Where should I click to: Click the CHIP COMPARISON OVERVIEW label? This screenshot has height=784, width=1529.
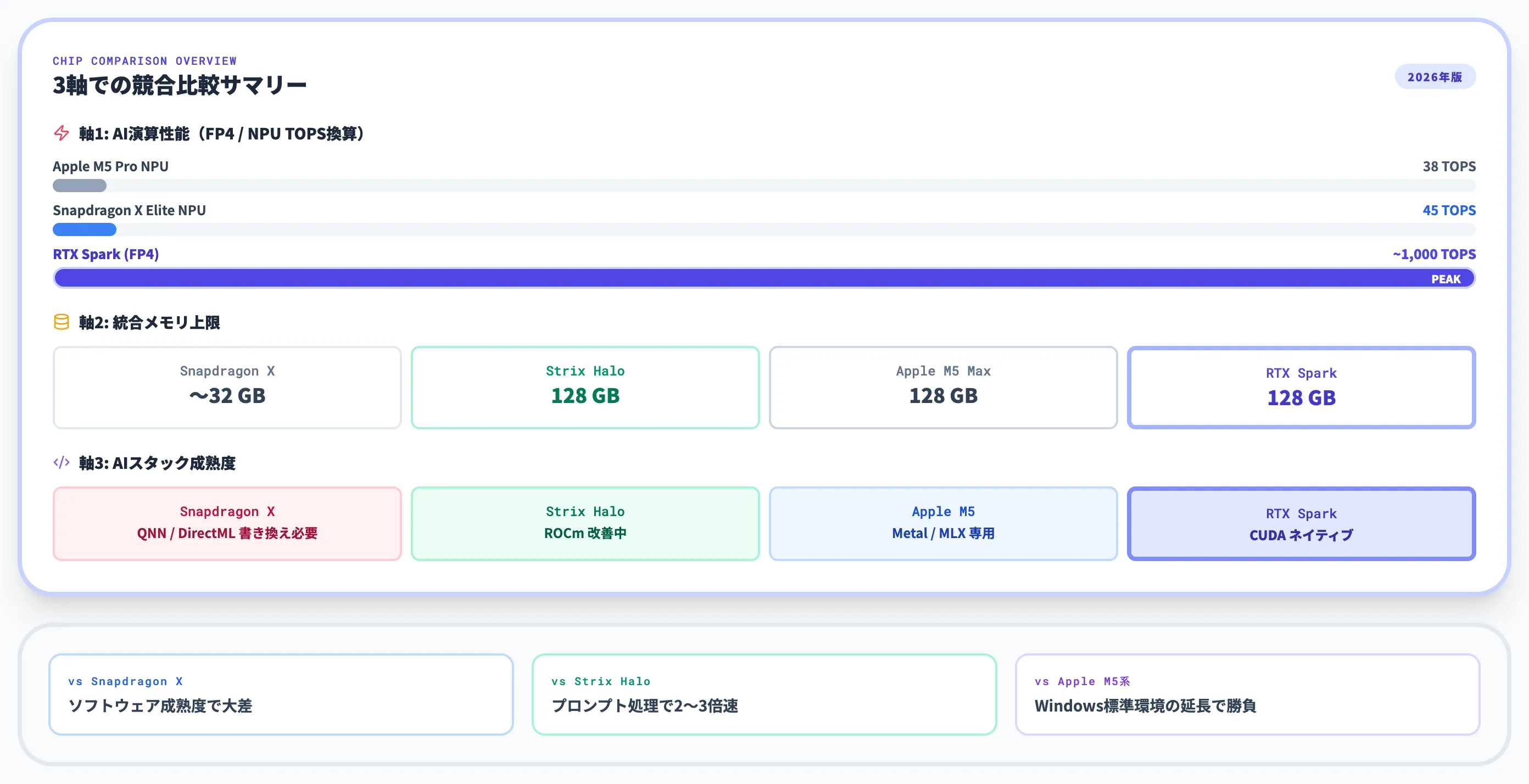pyautogui.click(x=145, y=60)
